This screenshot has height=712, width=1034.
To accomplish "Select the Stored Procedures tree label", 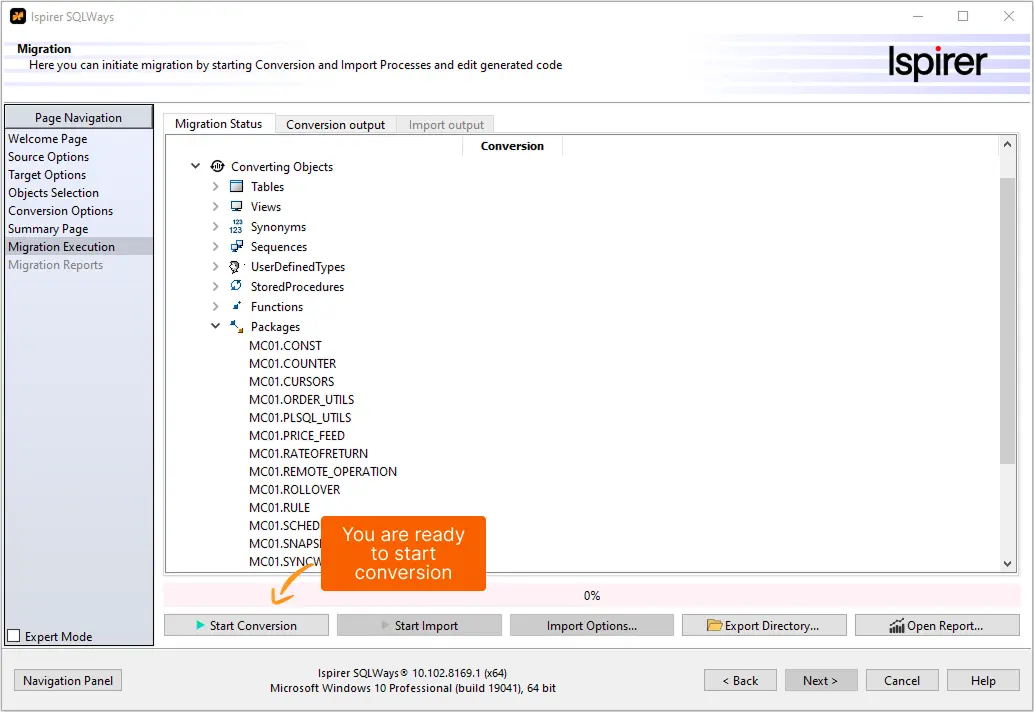I will (x=297, y=287).
